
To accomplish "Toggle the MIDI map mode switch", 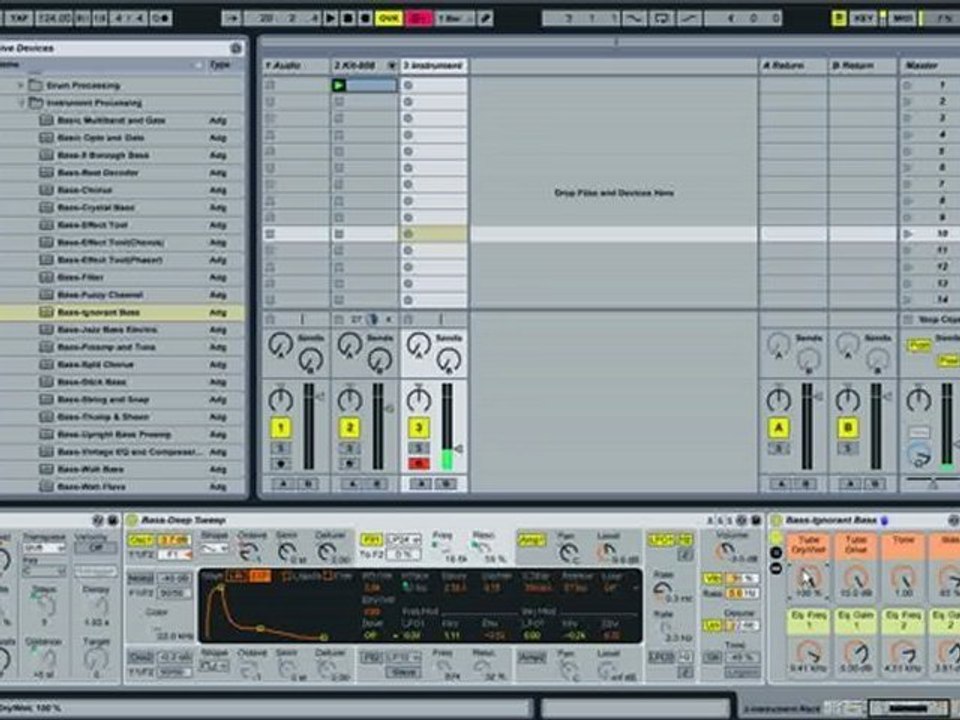I will 902,18.
